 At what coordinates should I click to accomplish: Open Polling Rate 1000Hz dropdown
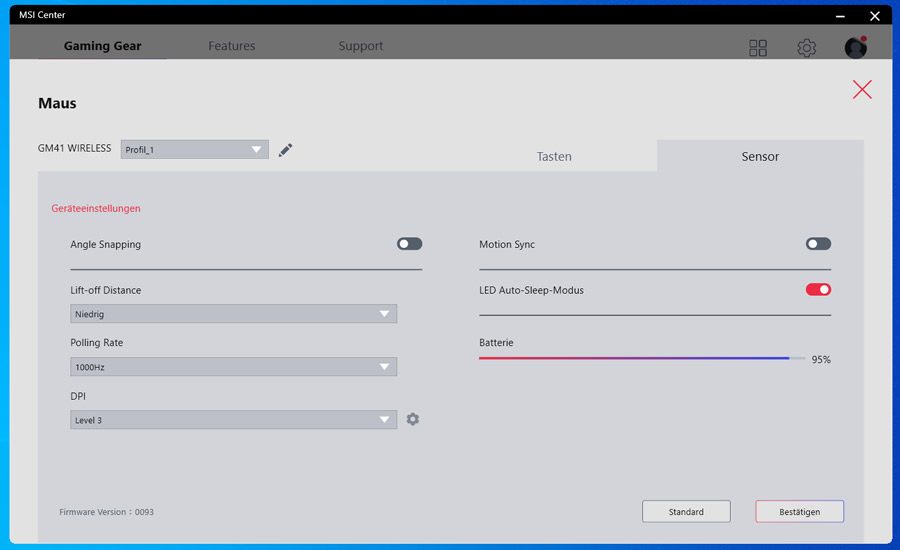(x=234, y=366)
